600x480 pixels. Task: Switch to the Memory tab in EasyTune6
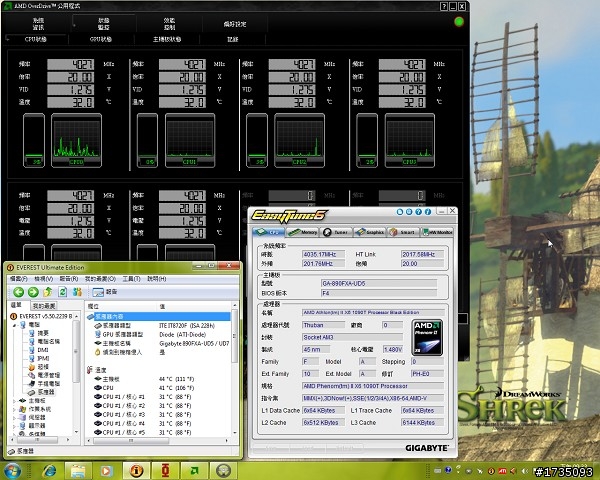point(303,232)
